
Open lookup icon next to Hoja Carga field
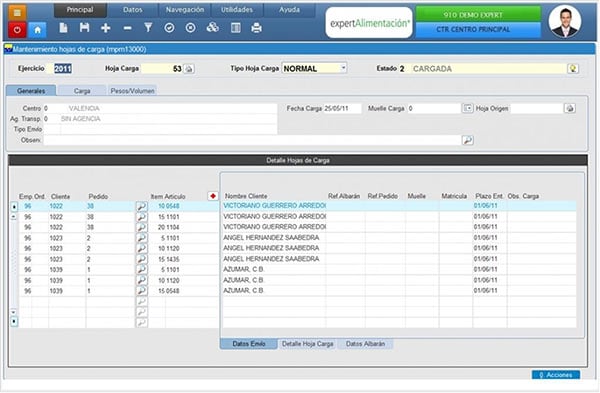[189, 69]
